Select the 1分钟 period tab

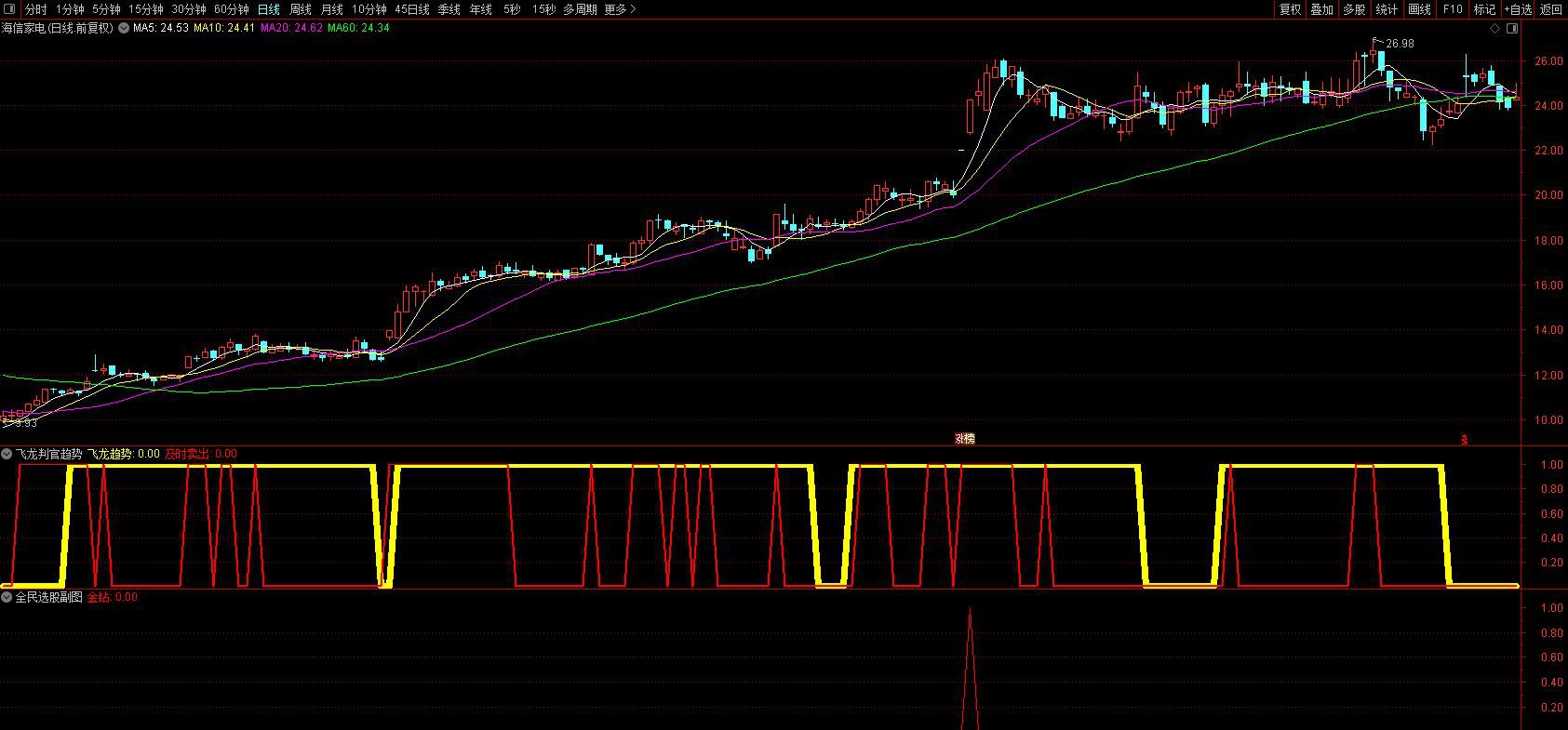pyautogui.click(x=70, y=9)
